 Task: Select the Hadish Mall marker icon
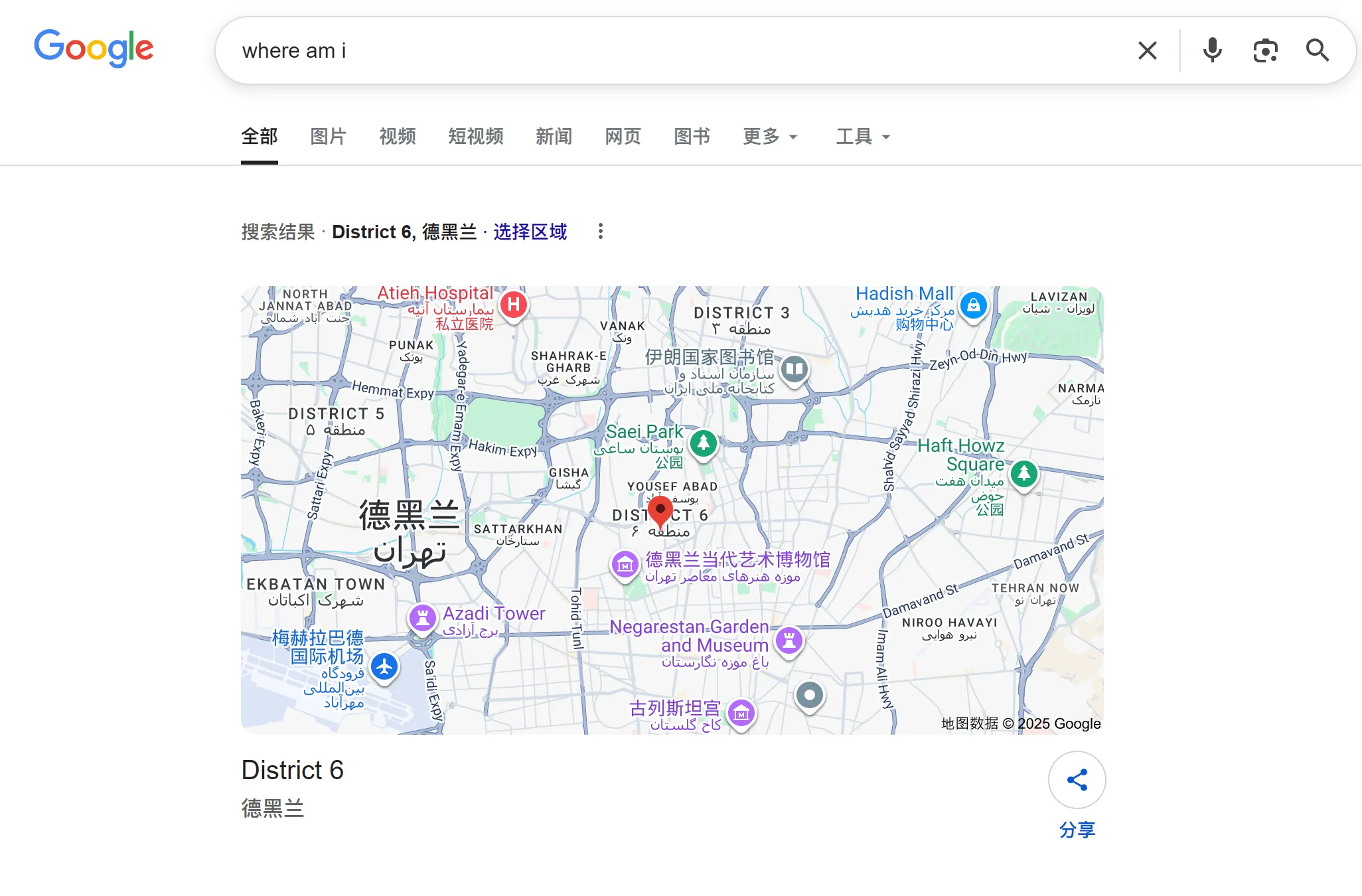point(975,305)
